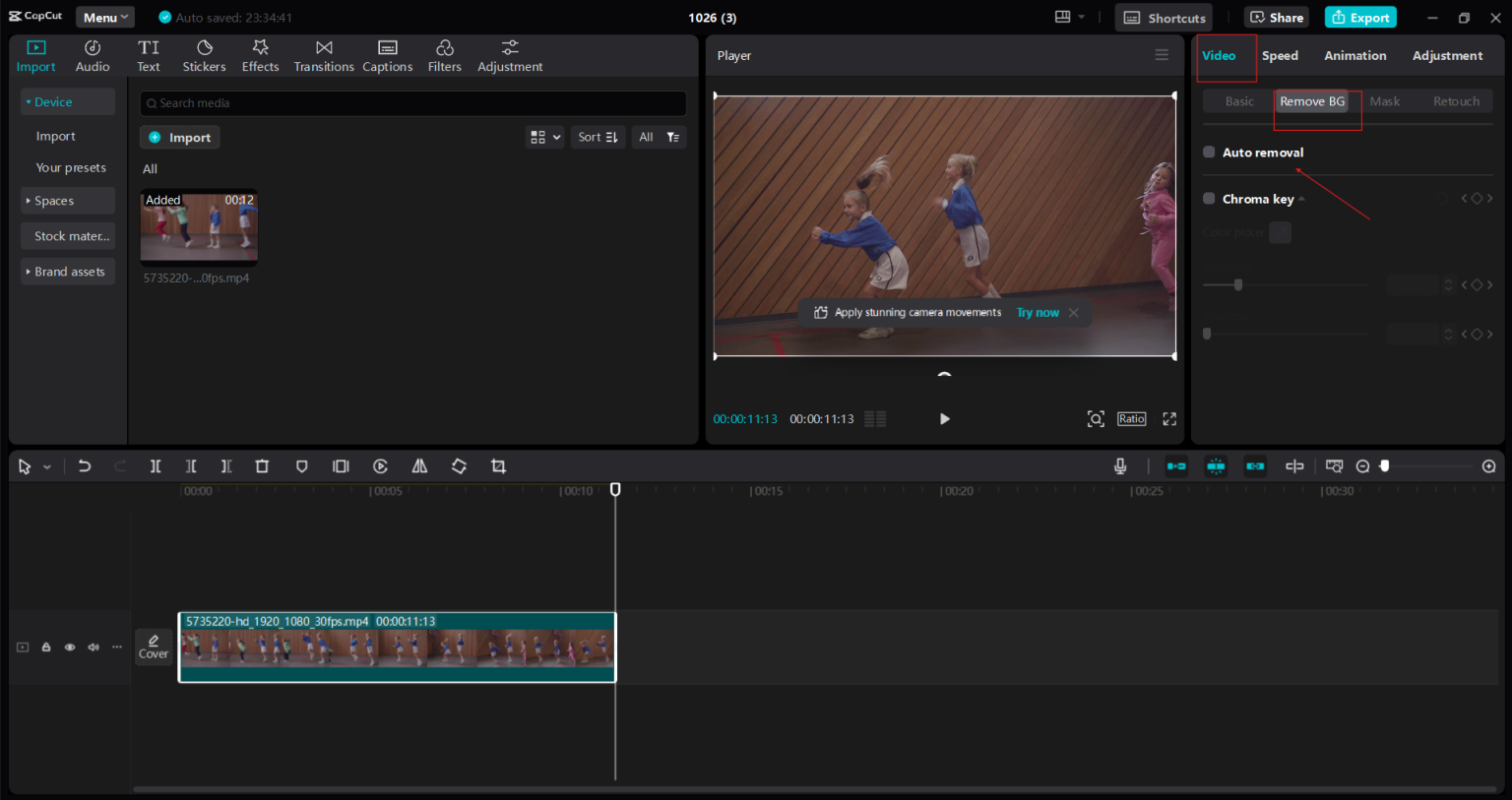
Task: Select the Transitions panel icon
Action: tap(324, 54)
